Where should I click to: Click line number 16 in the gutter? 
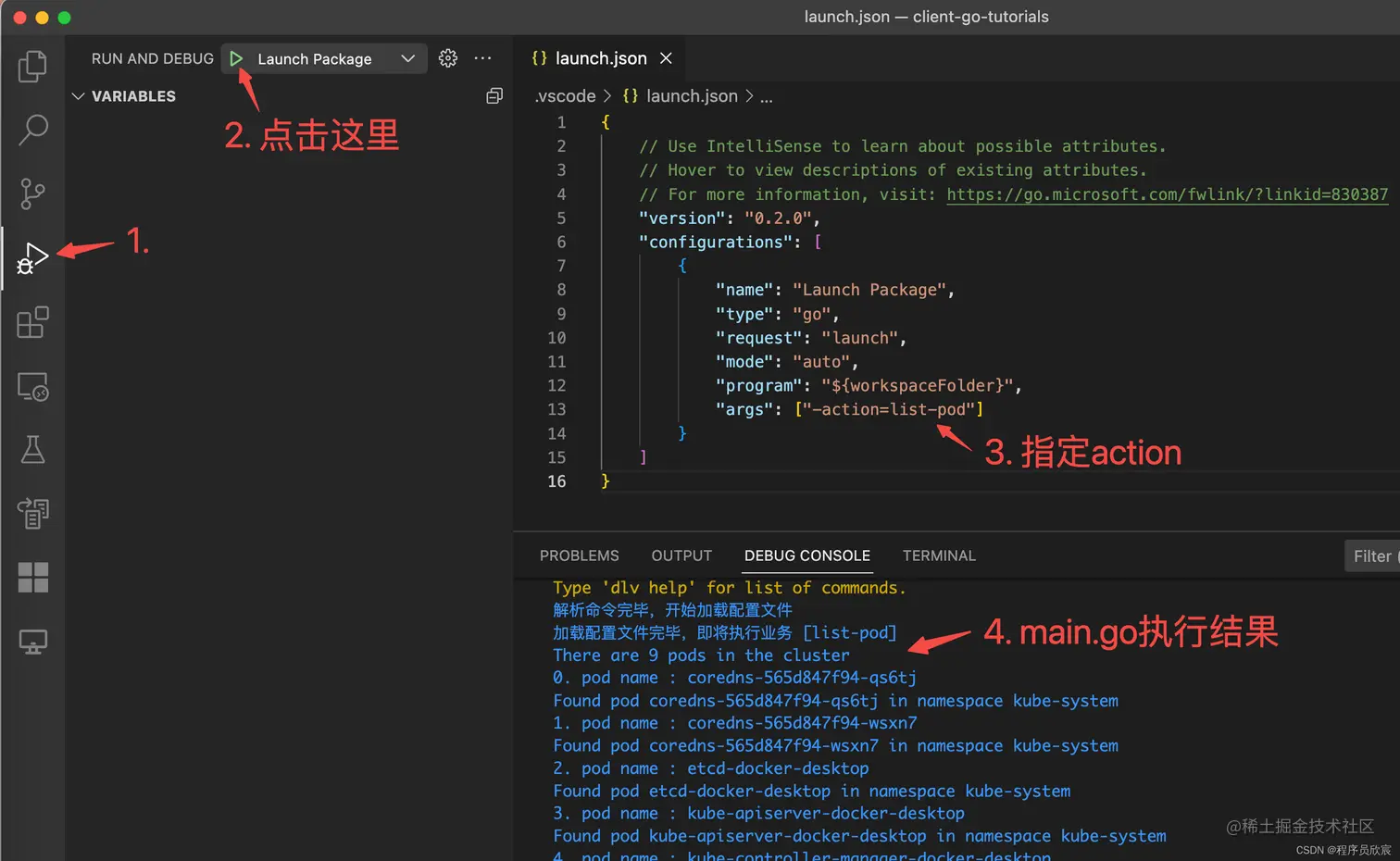click(556, 481)
